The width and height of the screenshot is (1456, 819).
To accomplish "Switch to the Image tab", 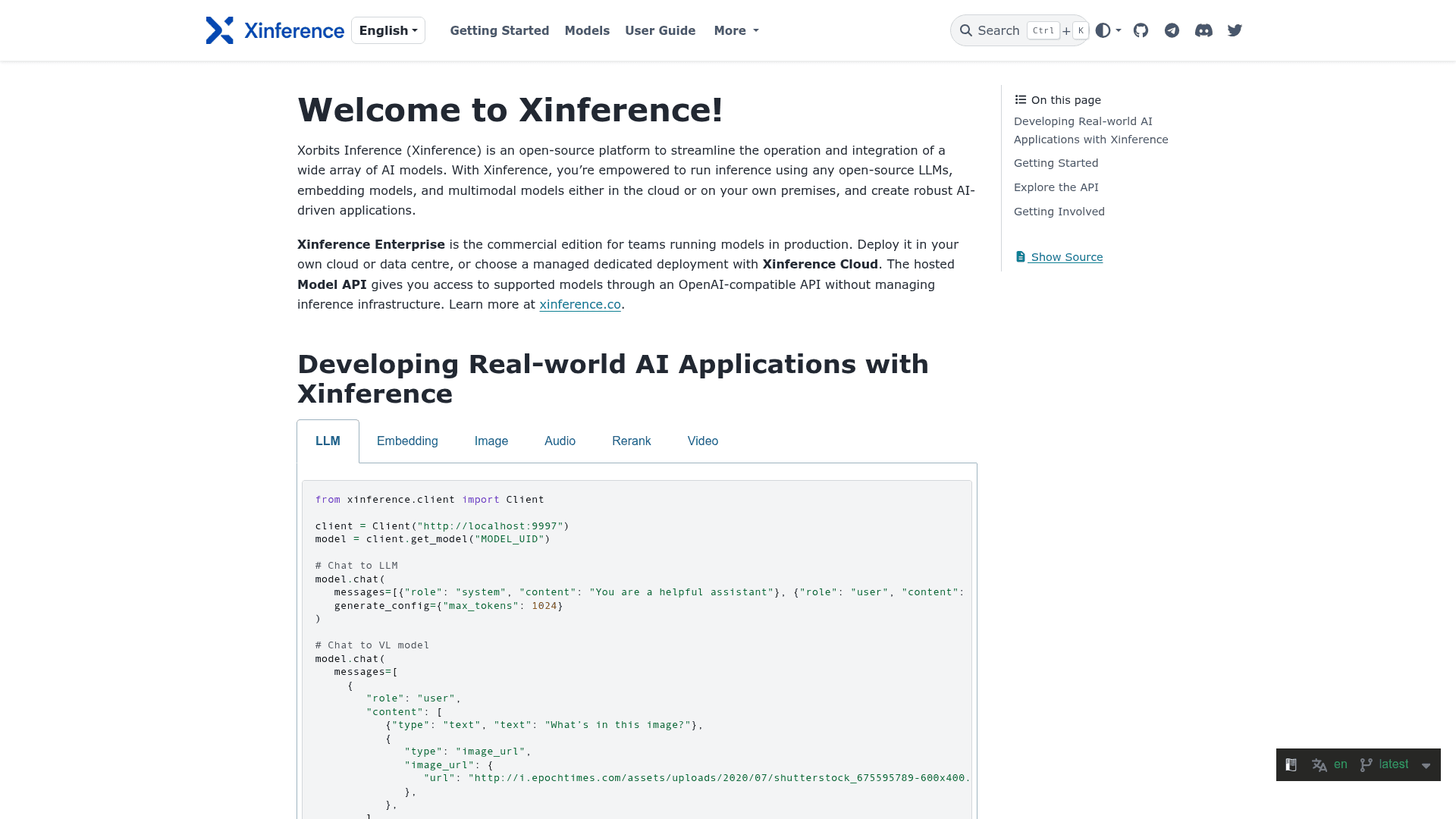I will 491,441.
